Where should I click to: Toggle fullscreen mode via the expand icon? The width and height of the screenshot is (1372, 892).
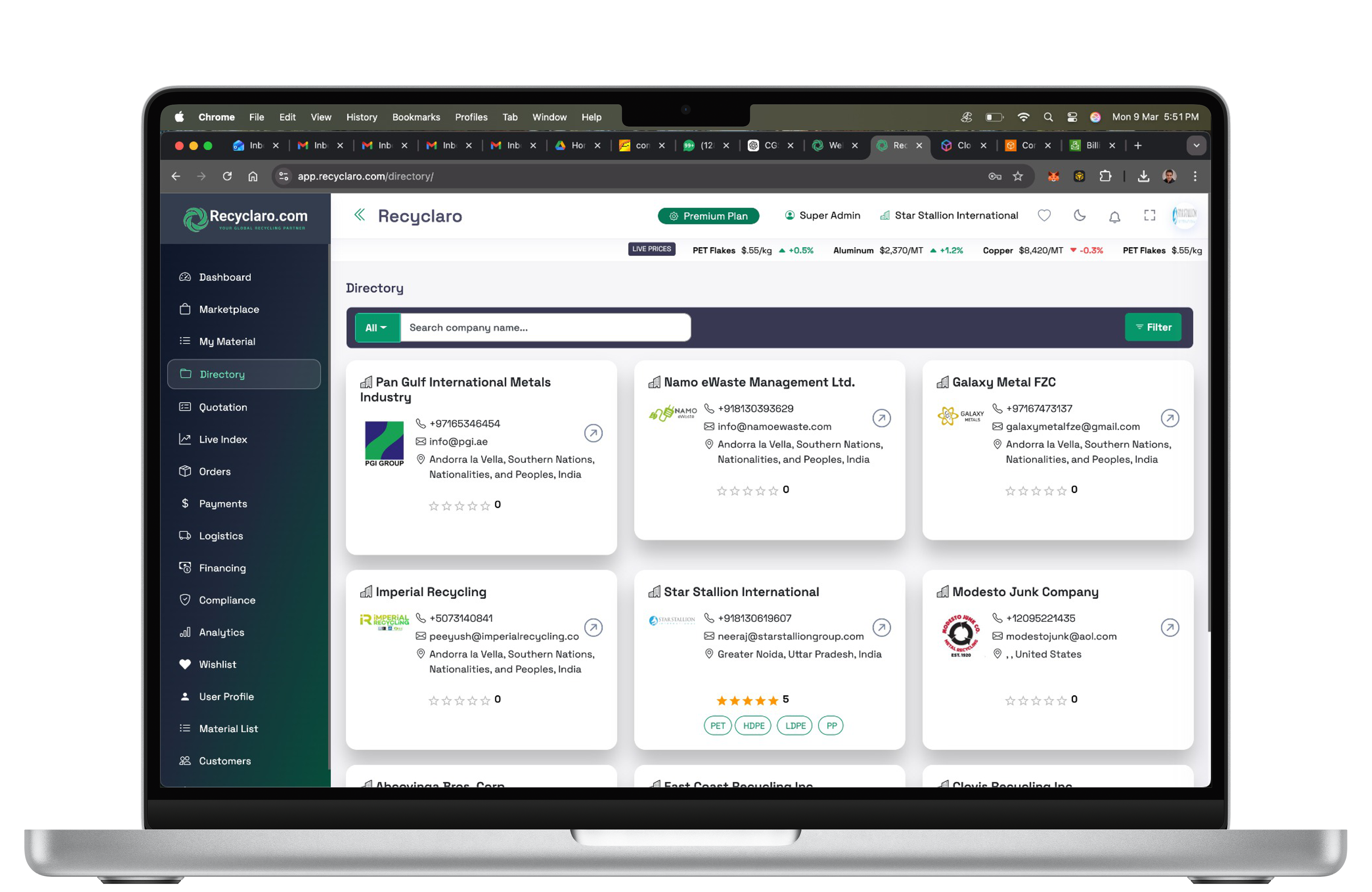coord(1149,216)
